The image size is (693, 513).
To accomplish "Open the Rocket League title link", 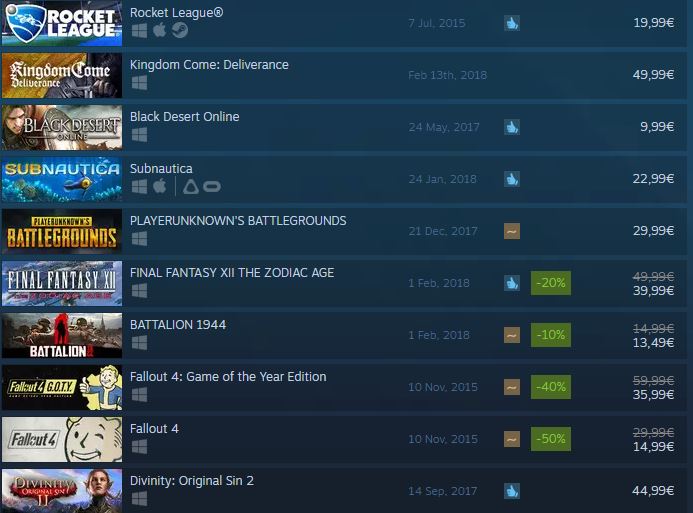I will (176, 13).
